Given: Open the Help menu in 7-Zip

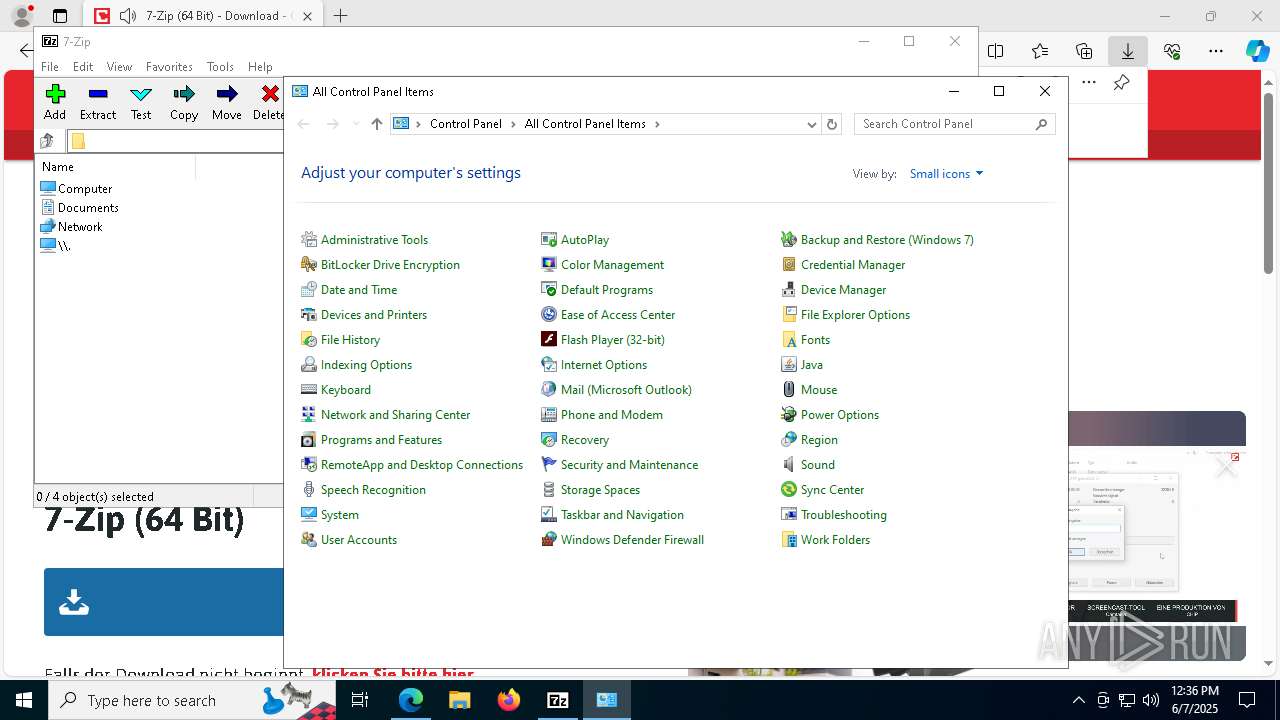Looking at the screenshot, I should pyautogui.click(x=260, y=67).
